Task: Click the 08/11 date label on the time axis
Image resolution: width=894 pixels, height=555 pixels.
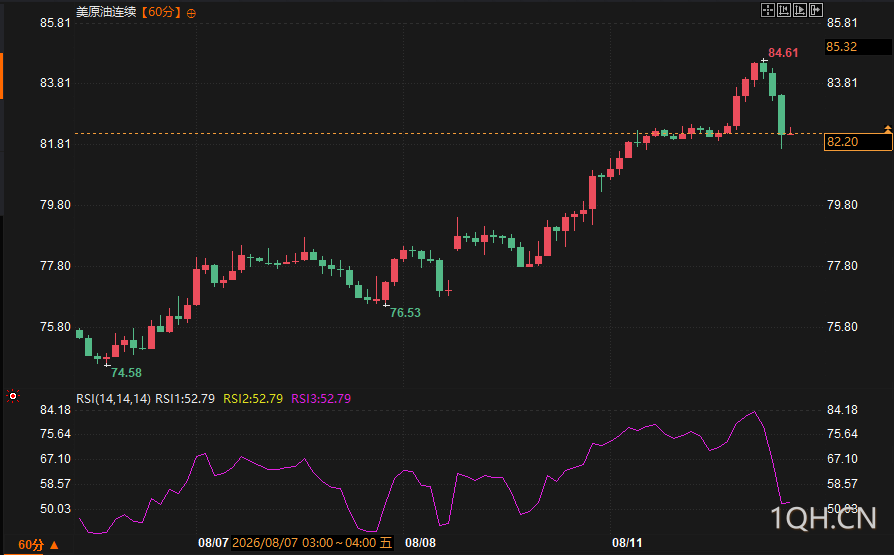Action: (x=627, y=542)
